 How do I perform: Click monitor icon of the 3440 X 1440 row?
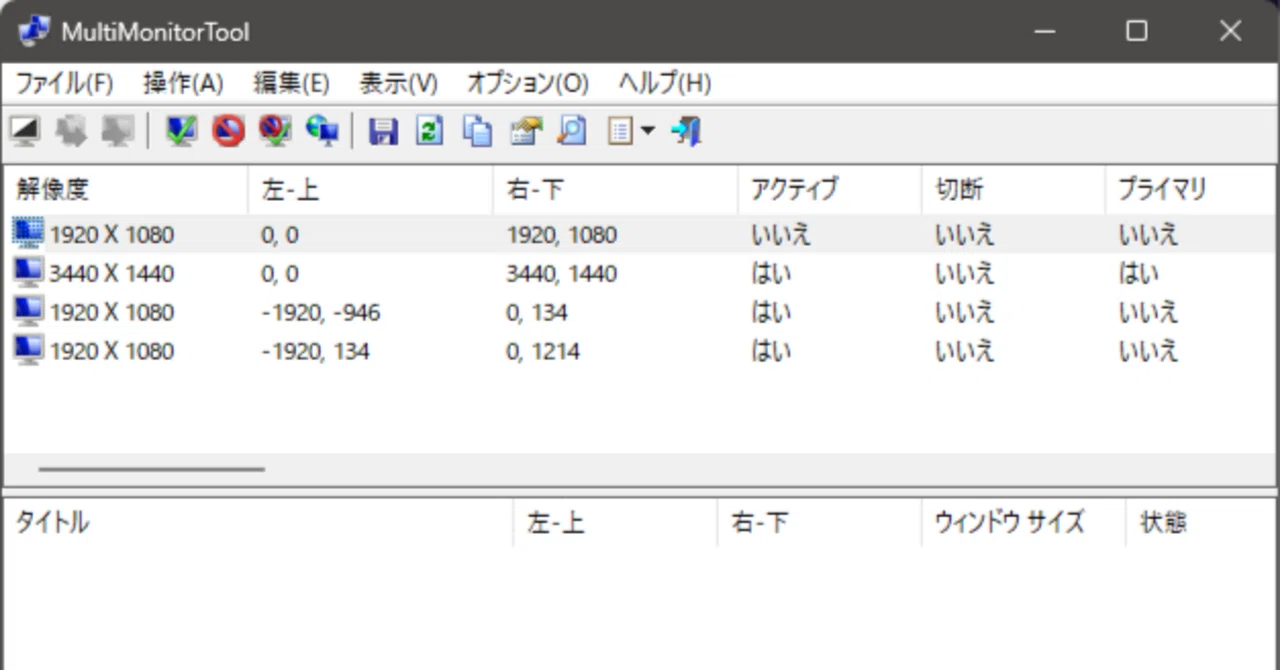(28, 273)
